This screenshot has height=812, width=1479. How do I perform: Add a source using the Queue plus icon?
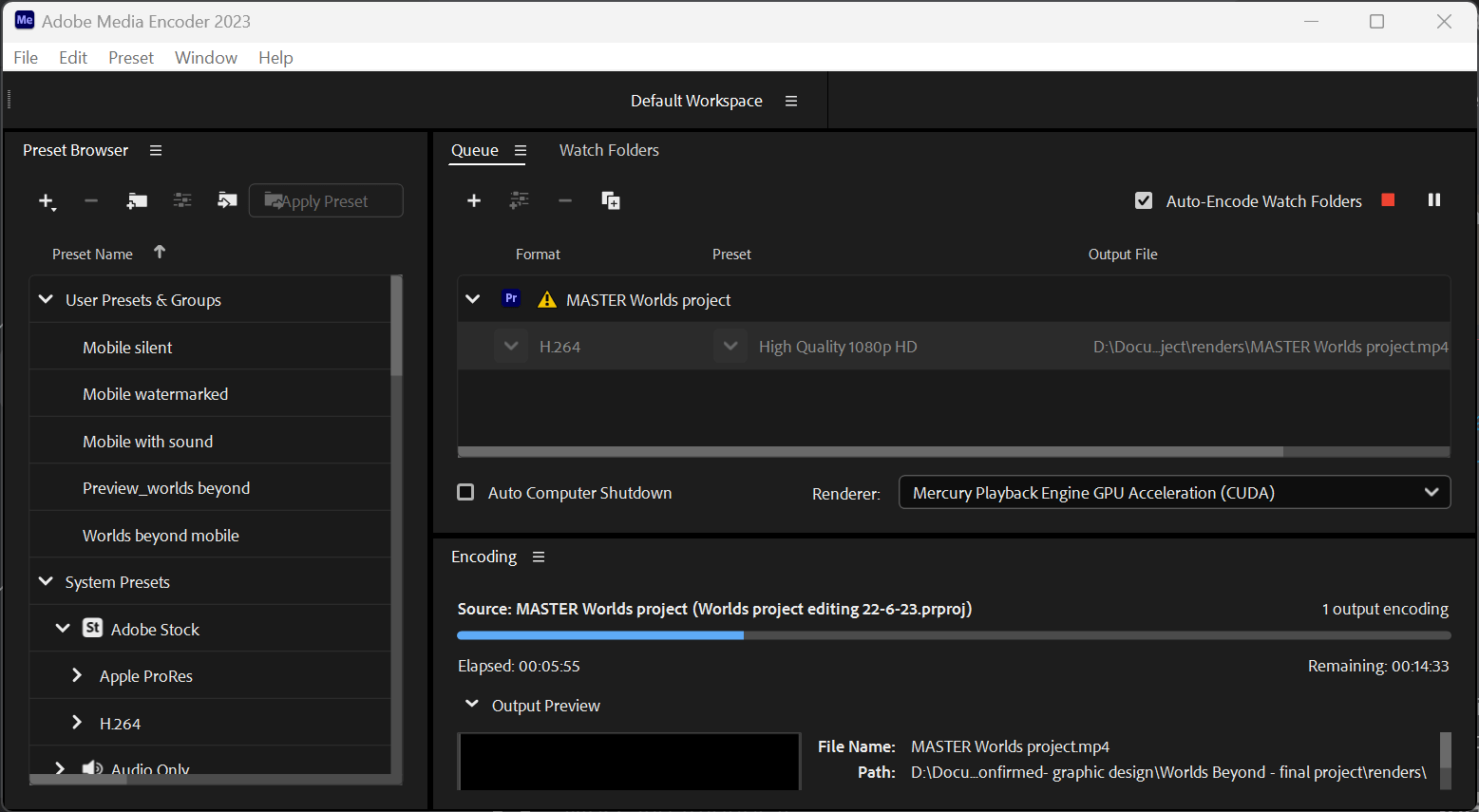click(473, 200)
